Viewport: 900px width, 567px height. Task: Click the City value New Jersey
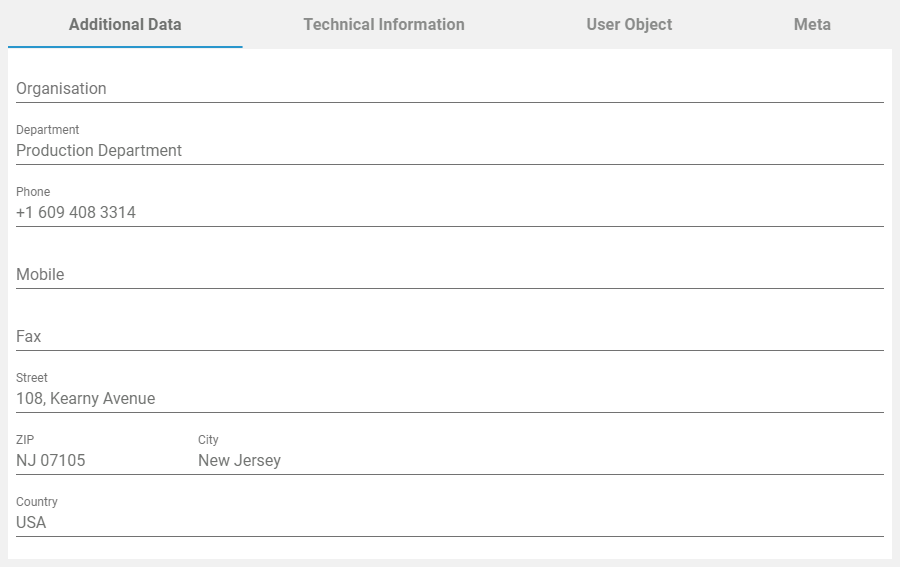[x=240, y=460]
